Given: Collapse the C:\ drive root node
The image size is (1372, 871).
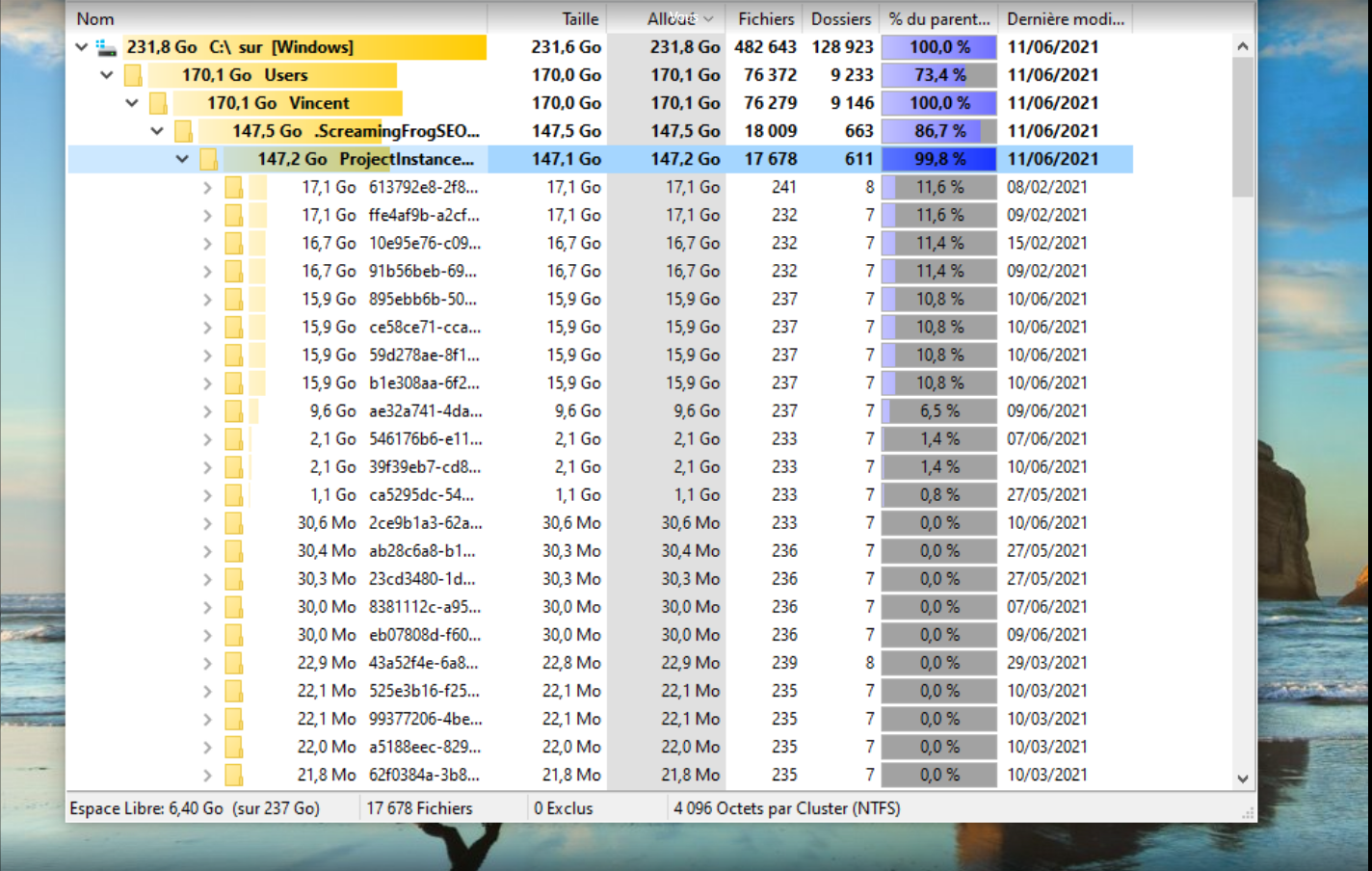Looking at the screenshot, I should click(82, 47).
